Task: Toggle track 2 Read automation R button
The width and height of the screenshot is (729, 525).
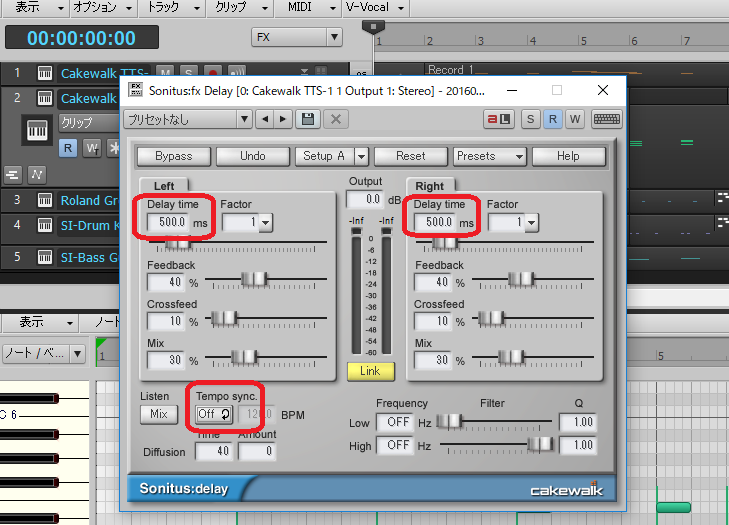Action: [x=68, y=148]
